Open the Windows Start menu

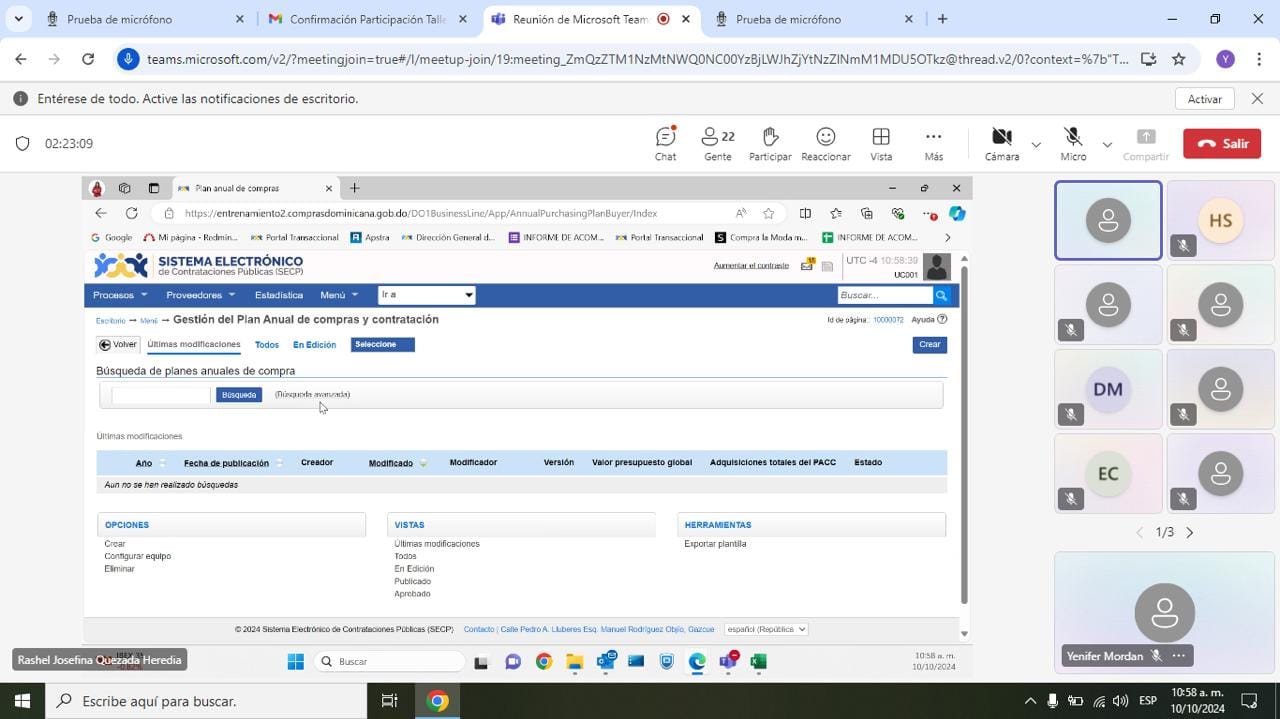click(22, 701)
